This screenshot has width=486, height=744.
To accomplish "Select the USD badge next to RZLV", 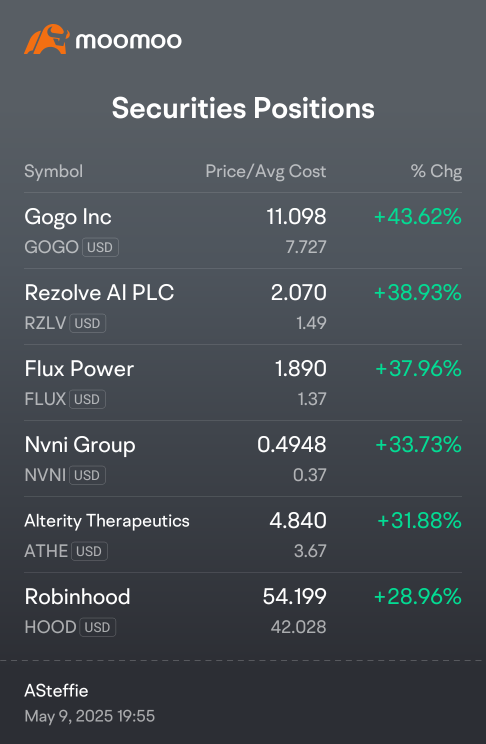I will [87, 323].
